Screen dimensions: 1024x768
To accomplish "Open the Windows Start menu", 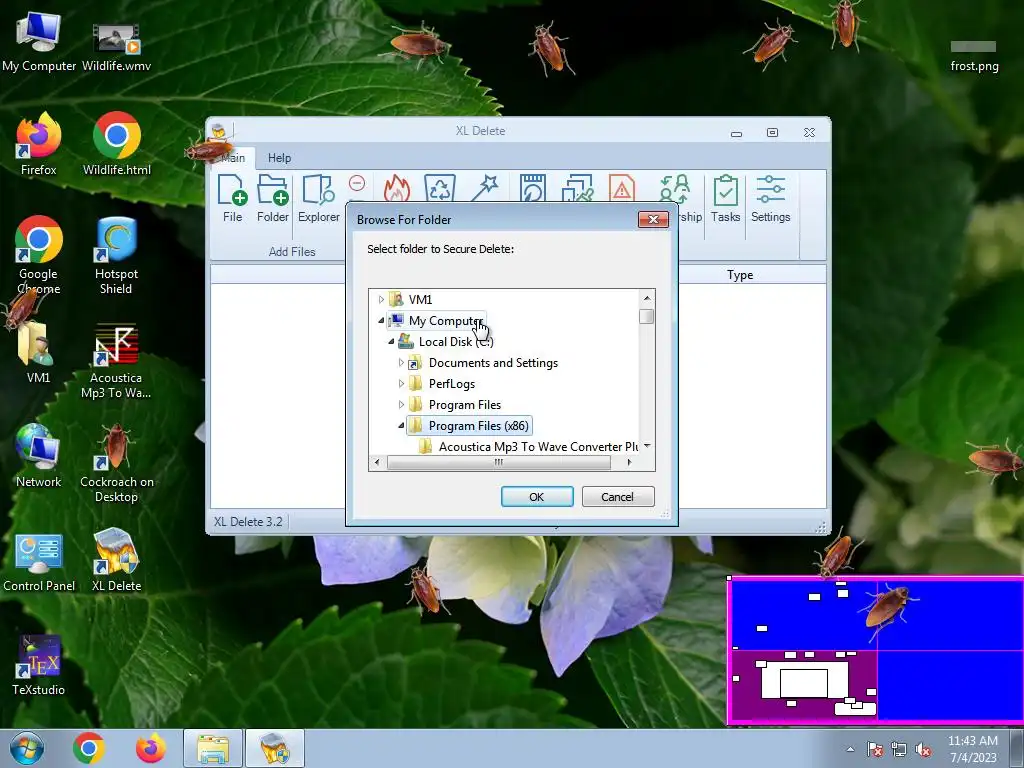I will coord(26,748).
